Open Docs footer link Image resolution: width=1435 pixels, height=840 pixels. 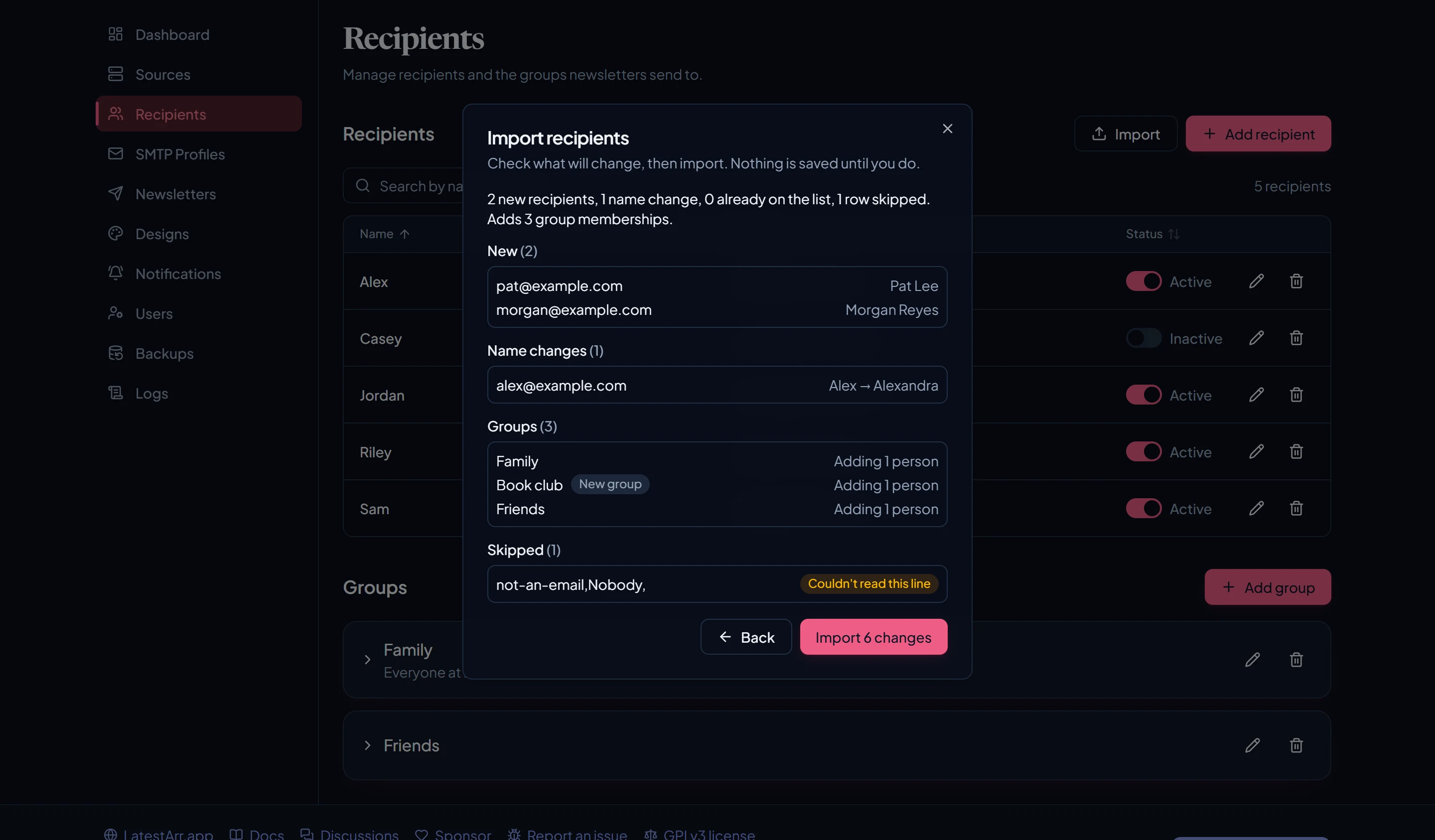(x=256, y=835)
